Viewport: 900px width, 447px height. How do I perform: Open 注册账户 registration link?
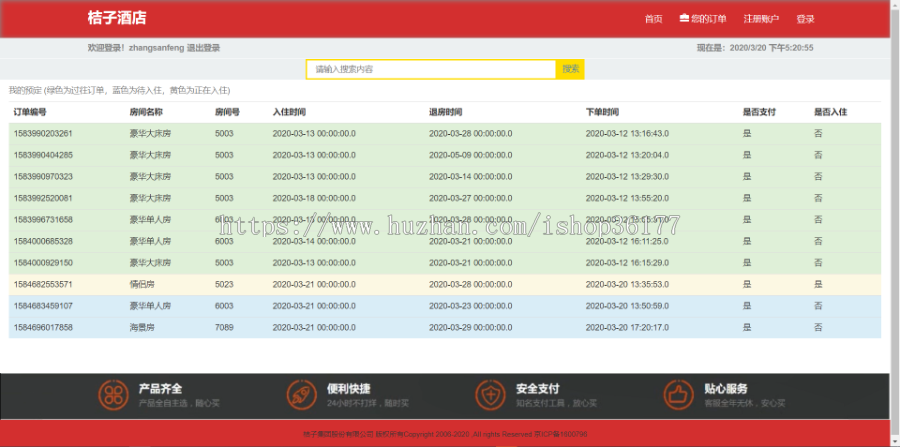(761, 19)
